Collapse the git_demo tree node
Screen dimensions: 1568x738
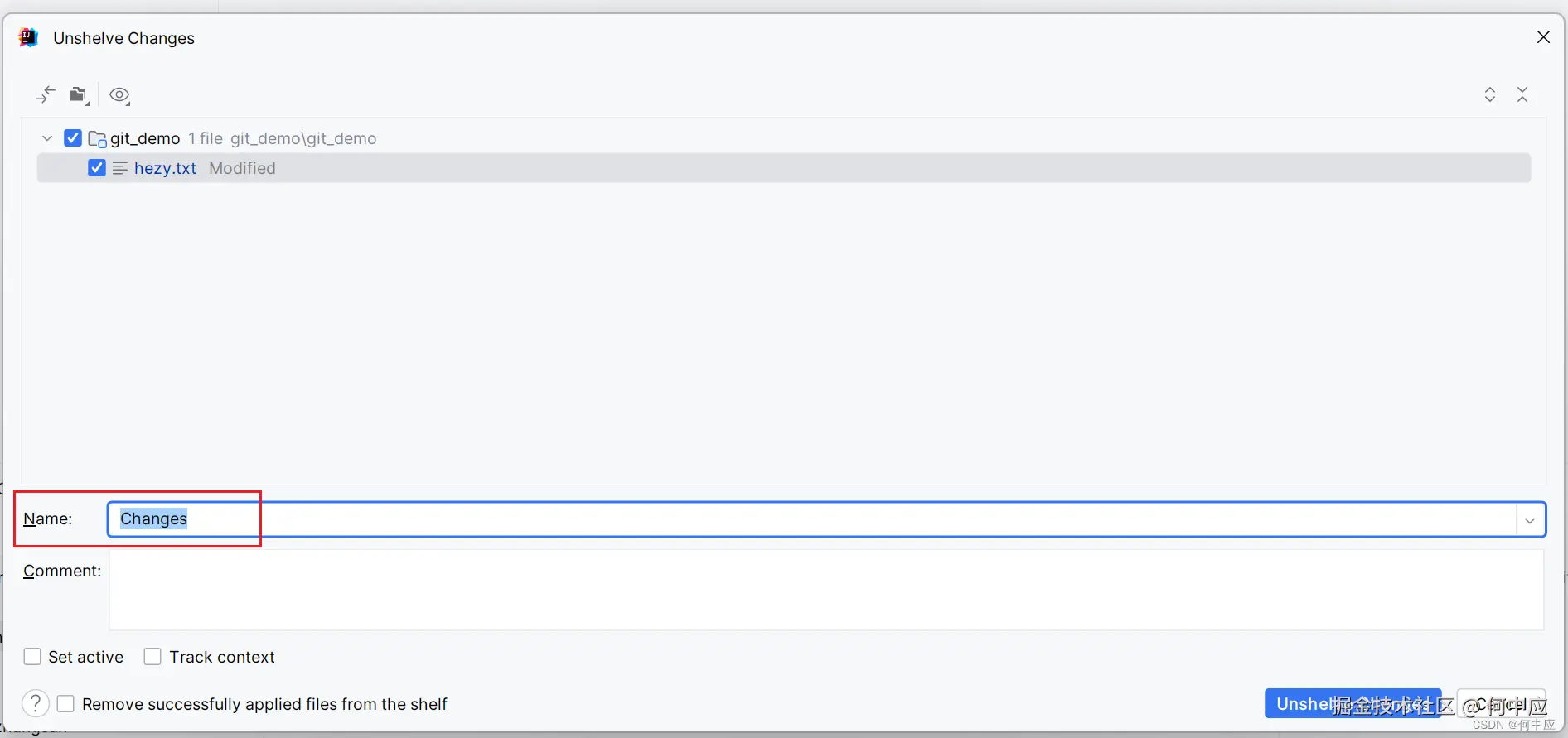pyautogui.click(x=47, y=138)
